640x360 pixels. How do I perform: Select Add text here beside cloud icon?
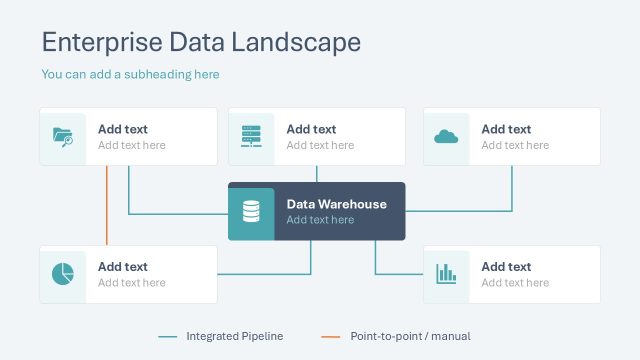pos(516,145)
